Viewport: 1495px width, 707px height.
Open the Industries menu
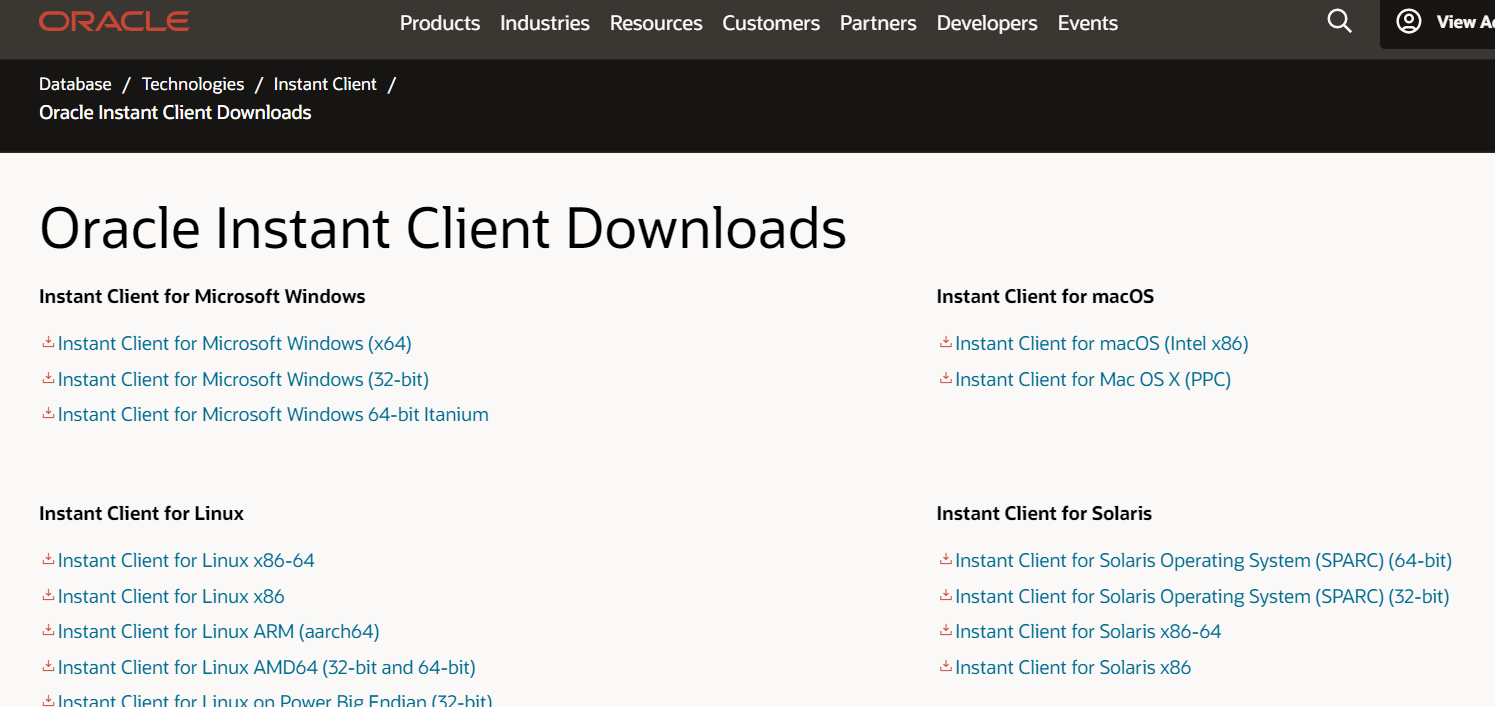click(x=545, y=23)
